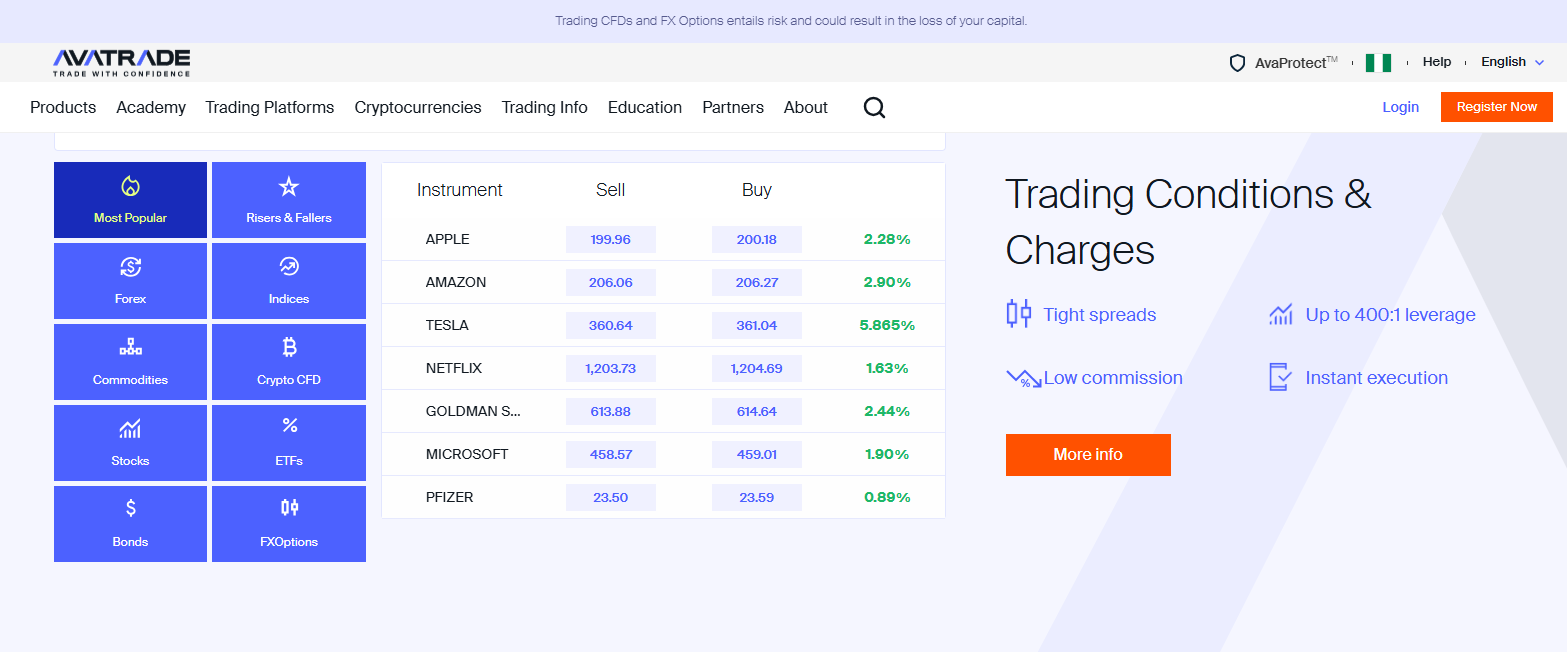Click TESLA's 5.865% change value
Viewport: 1567px width, 652px height.
click(x=887, y=325)
